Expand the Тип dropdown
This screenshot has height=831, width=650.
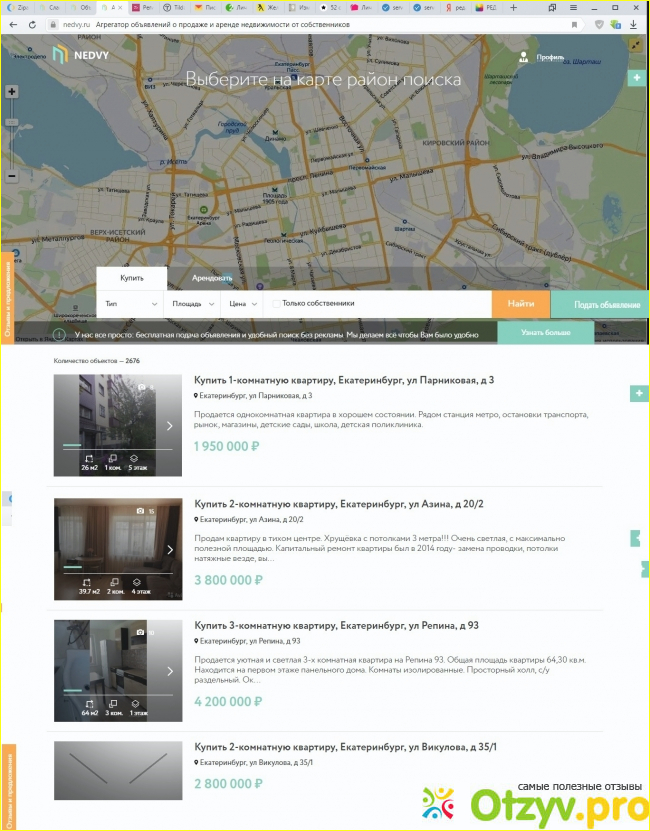(x=129, y=303)
